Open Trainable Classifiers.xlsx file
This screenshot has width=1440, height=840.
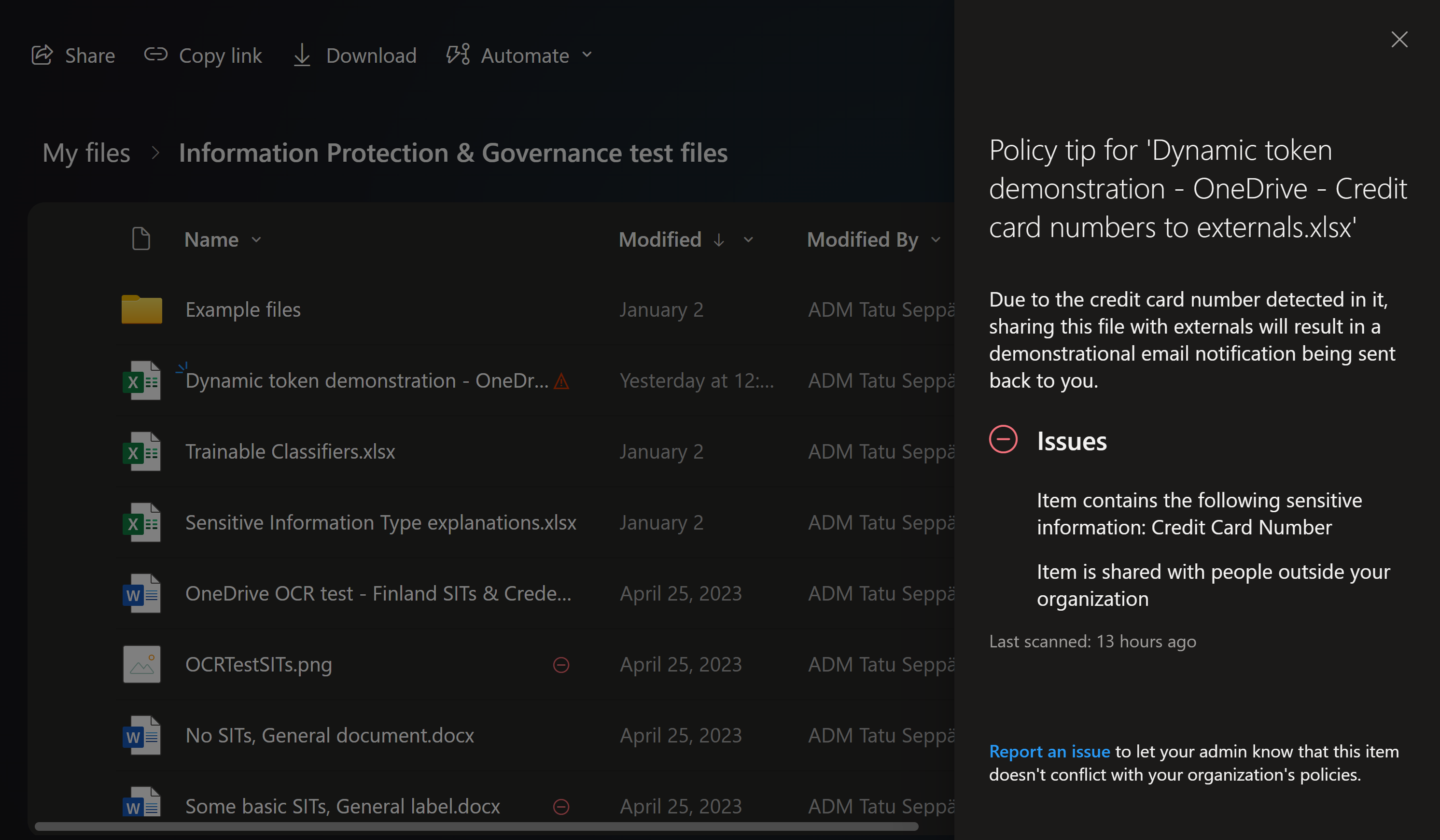[x=290, y=452]
